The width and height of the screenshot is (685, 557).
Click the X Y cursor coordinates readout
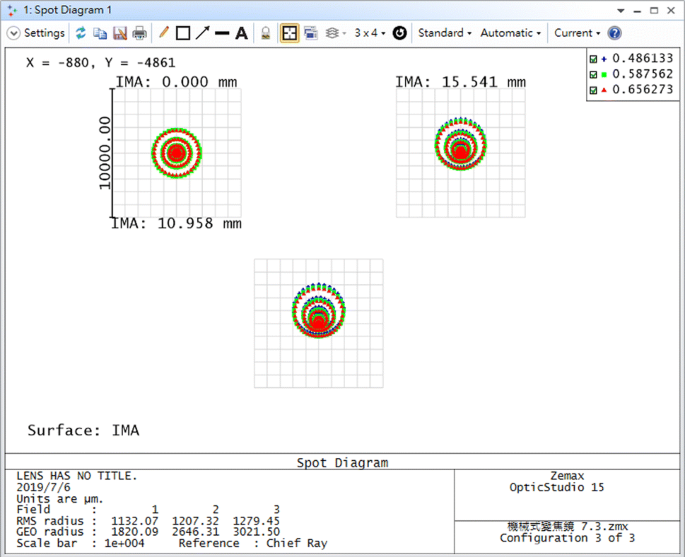(x=100, y=62)
